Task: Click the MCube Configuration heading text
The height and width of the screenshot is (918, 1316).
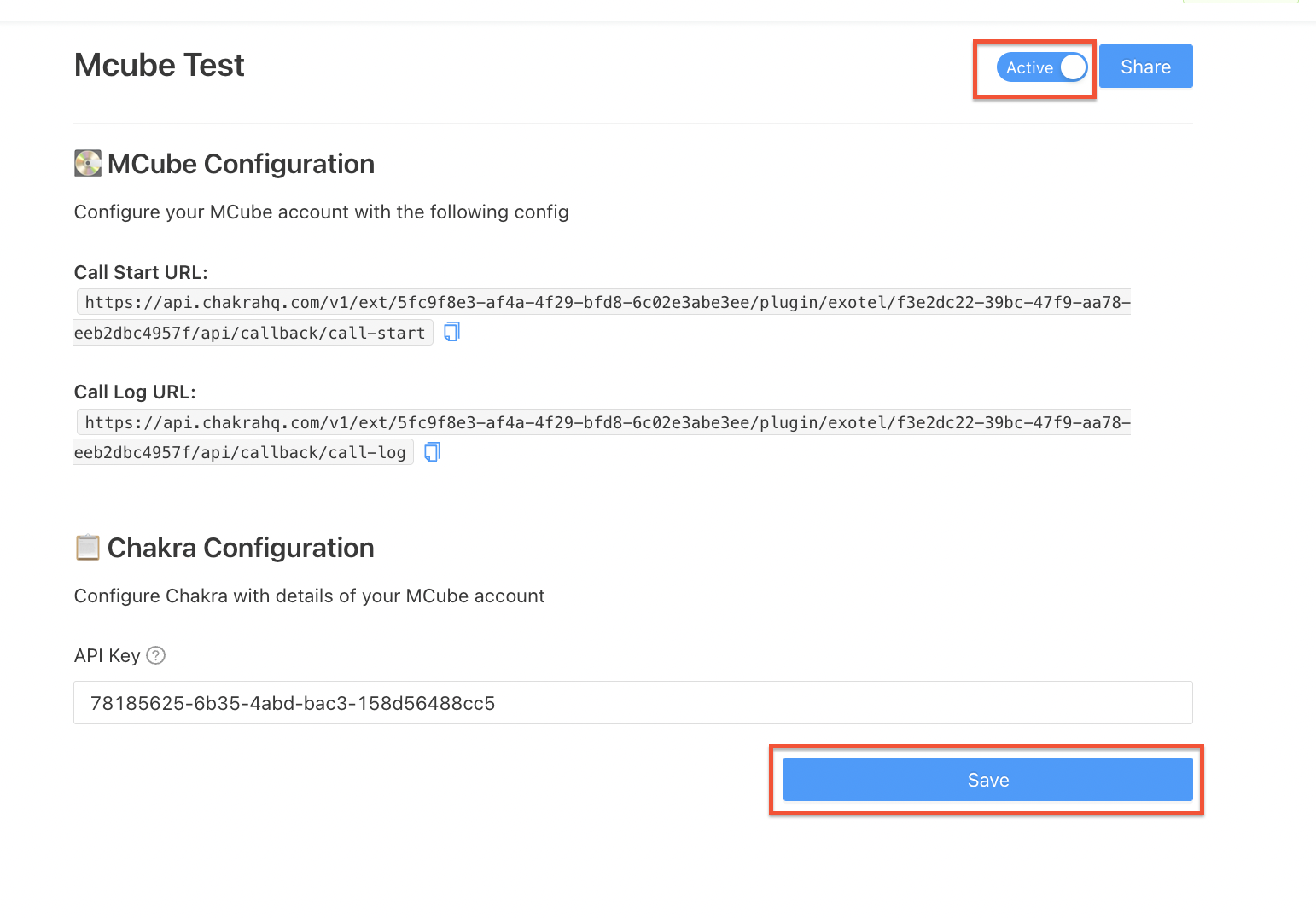Action: coord(241,164)
